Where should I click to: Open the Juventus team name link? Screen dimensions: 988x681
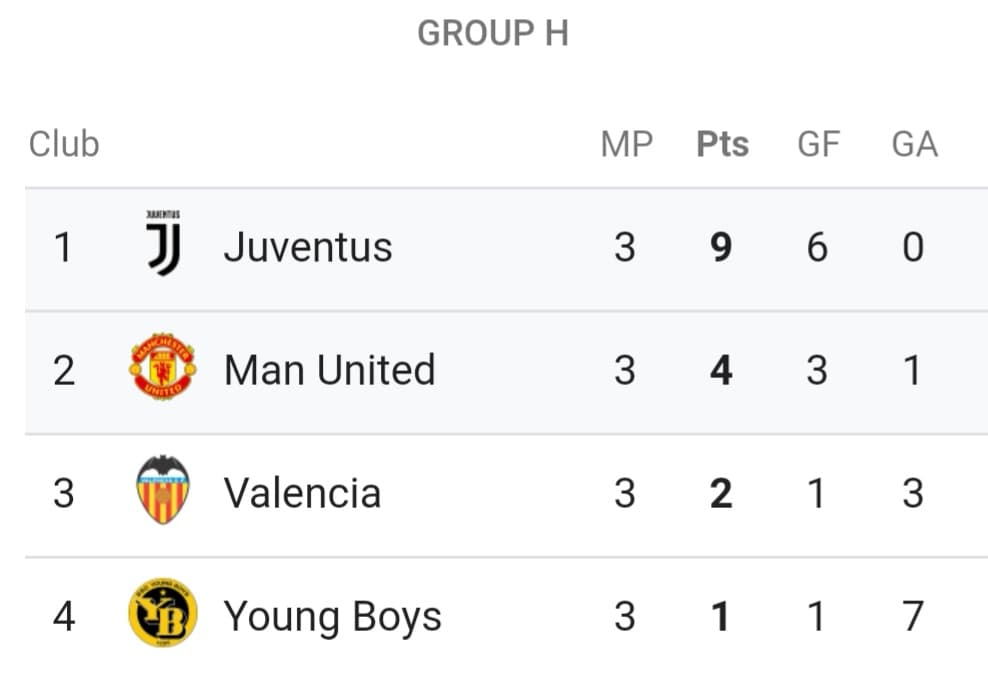click(308, 246)
